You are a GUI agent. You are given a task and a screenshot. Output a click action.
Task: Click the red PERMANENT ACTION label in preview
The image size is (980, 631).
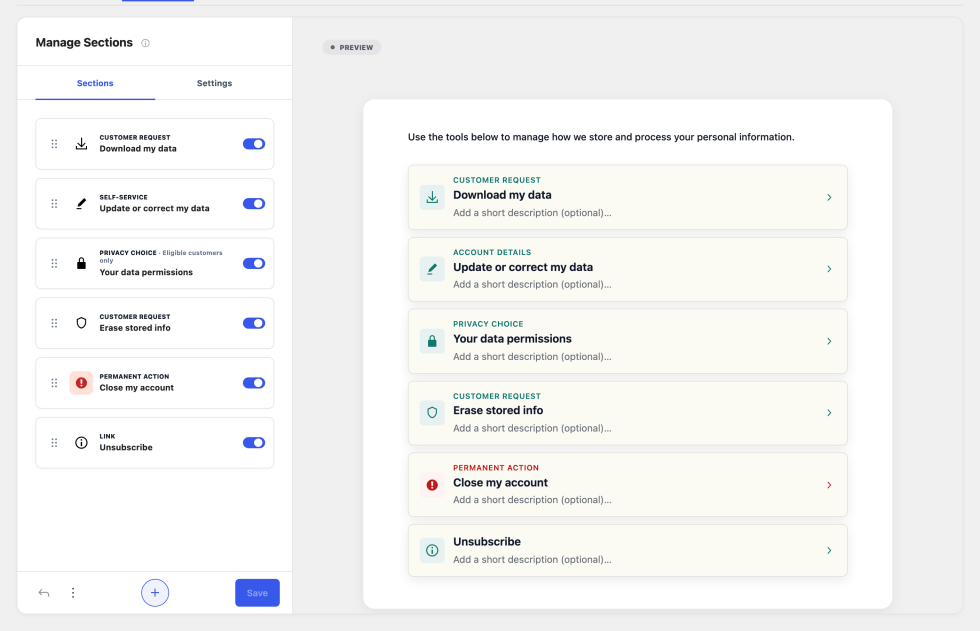496,468
